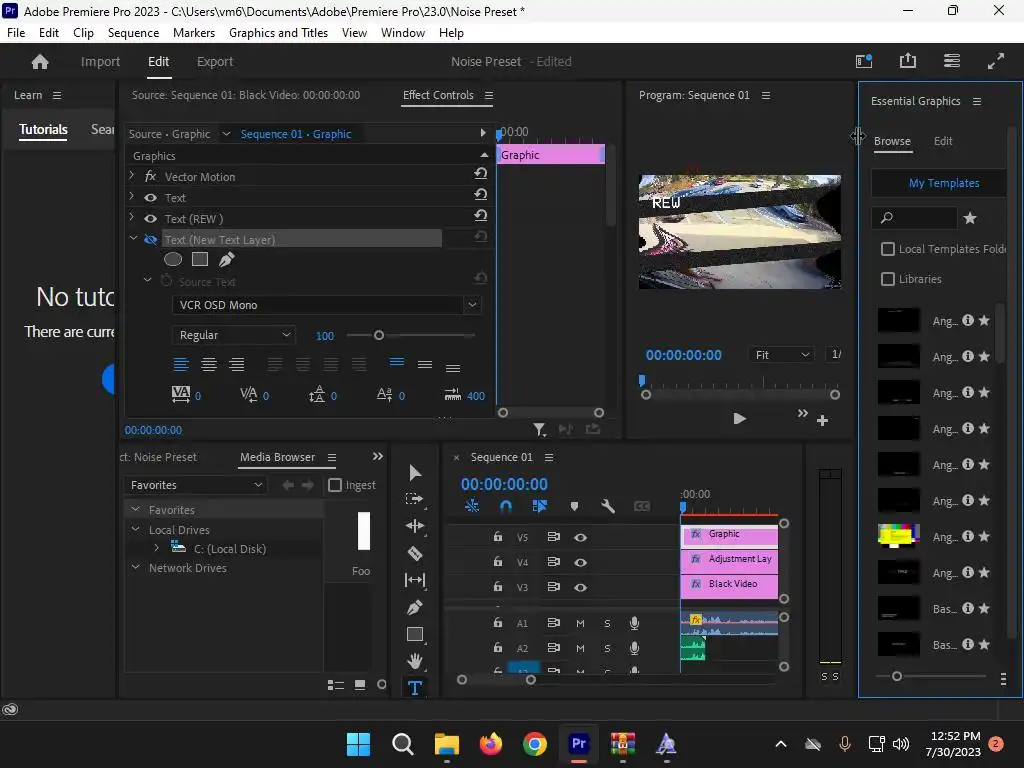Select the Type tool
1024x768 pixels.
tap(415, 688)
